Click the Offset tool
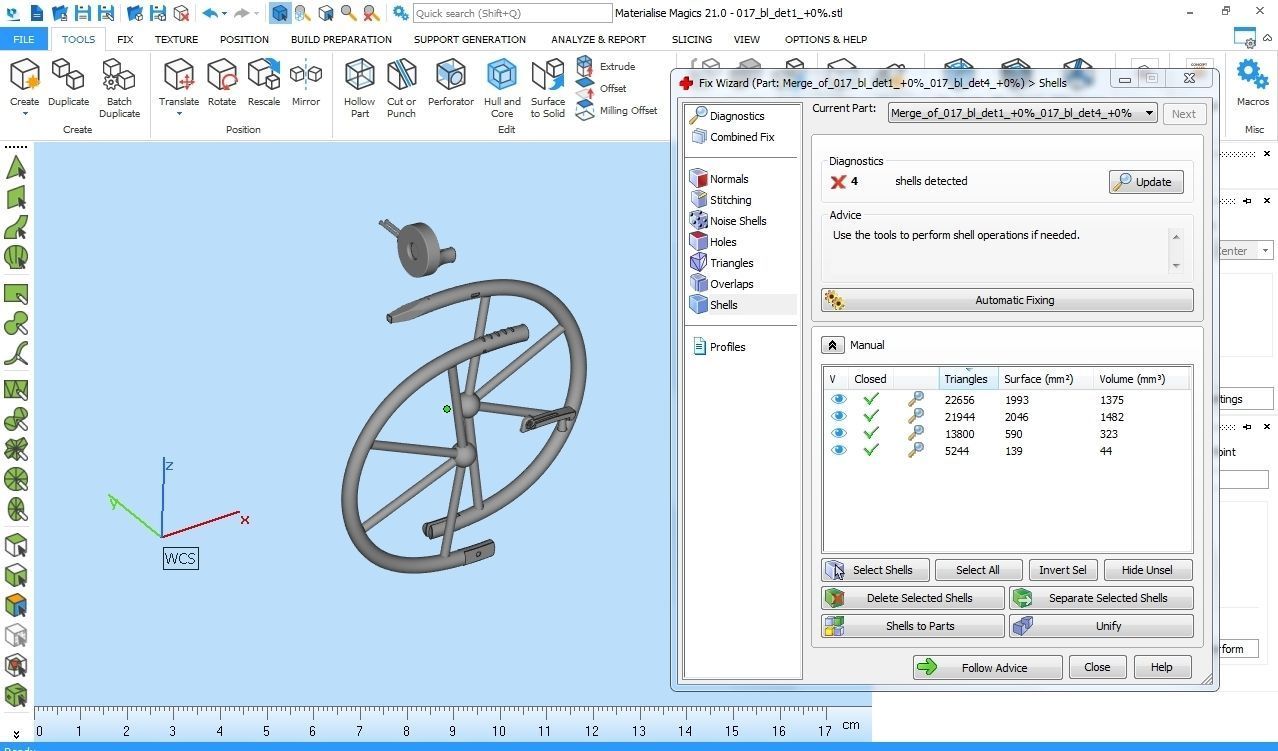Screen dimensions: 1278x751 point(602,88)
